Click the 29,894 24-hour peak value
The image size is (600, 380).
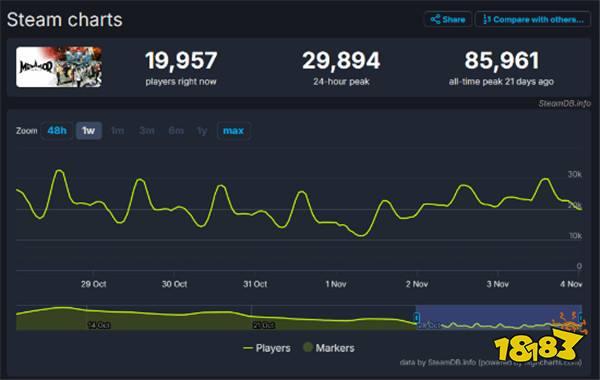tap(341, 60)
